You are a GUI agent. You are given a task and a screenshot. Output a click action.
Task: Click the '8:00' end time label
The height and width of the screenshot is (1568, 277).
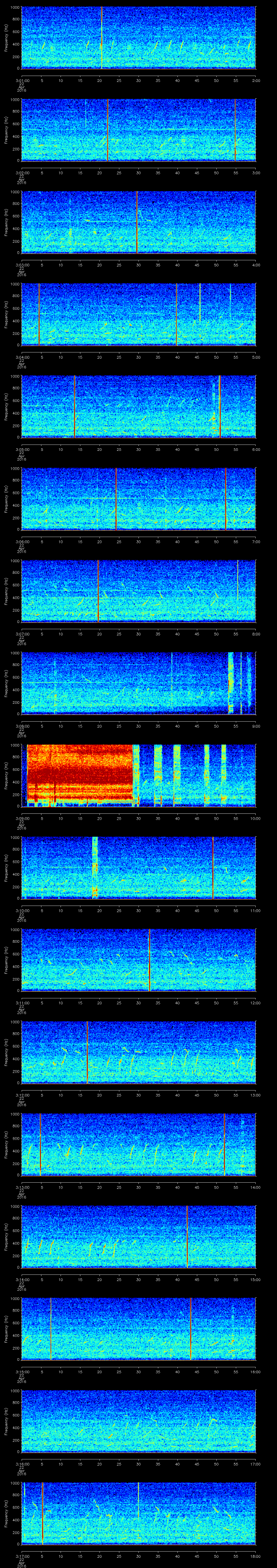click(256, 634)
